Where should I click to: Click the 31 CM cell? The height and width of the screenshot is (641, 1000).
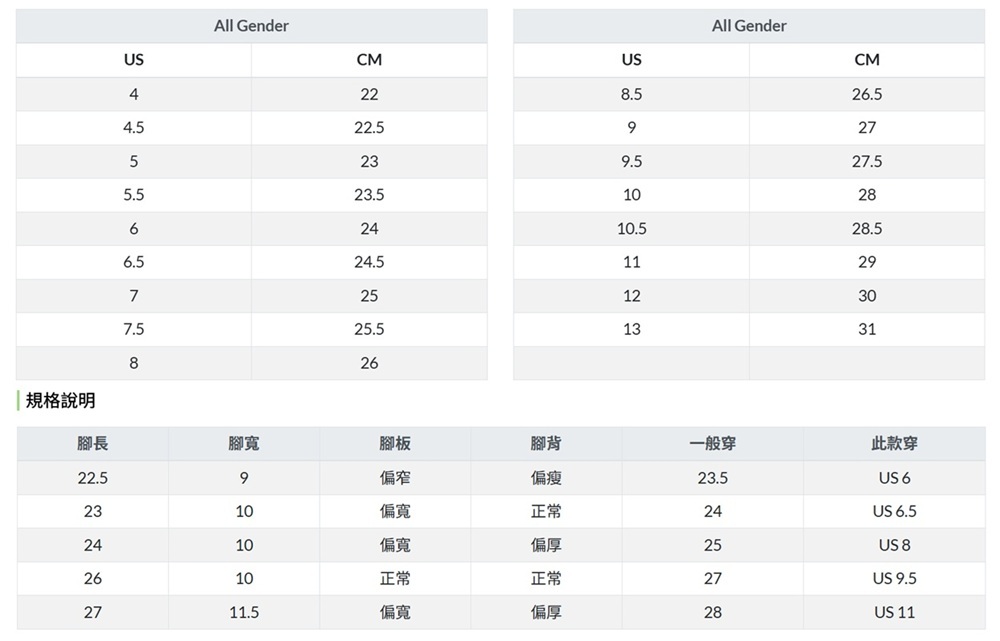point(867,329)
